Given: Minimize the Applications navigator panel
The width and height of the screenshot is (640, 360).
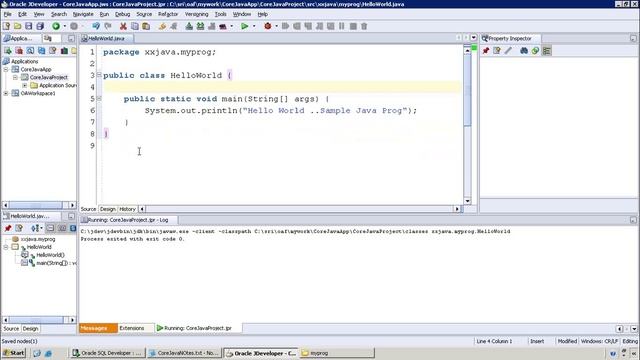Looking at the screenshot, I should pyautogui.click(x=71, y=38).
